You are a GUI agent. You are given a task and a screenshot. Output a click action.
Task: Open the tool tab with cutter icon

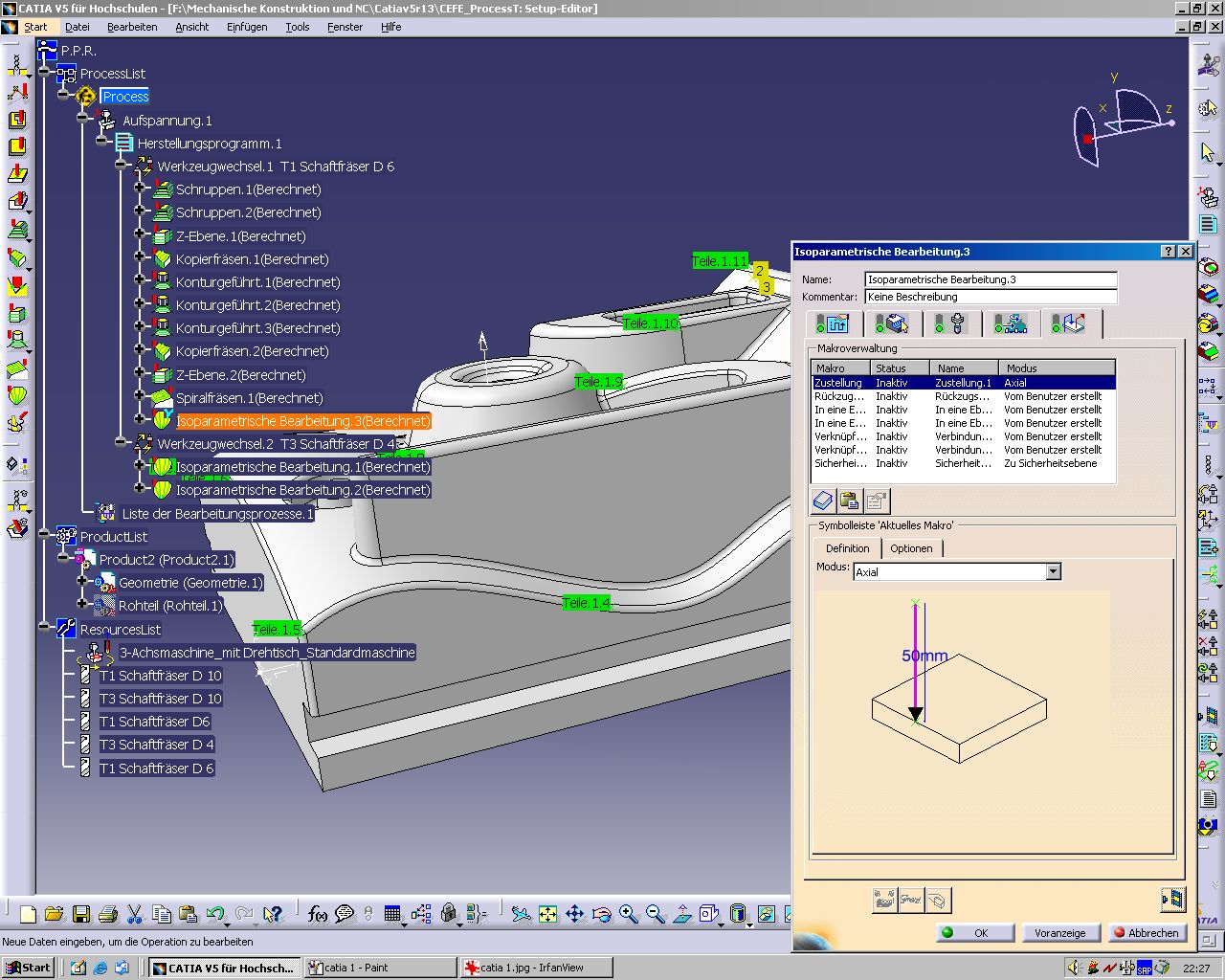(x=950, y=323)
